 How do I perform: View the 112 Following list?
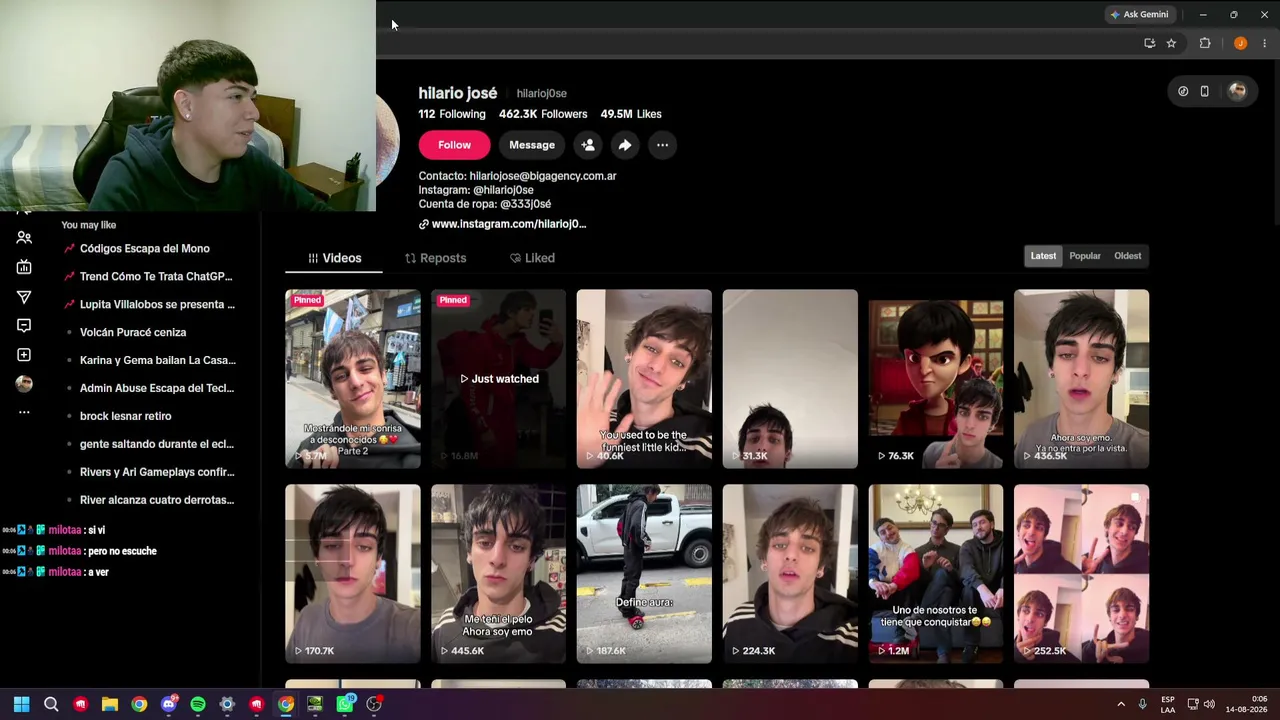tap(452, 114)
